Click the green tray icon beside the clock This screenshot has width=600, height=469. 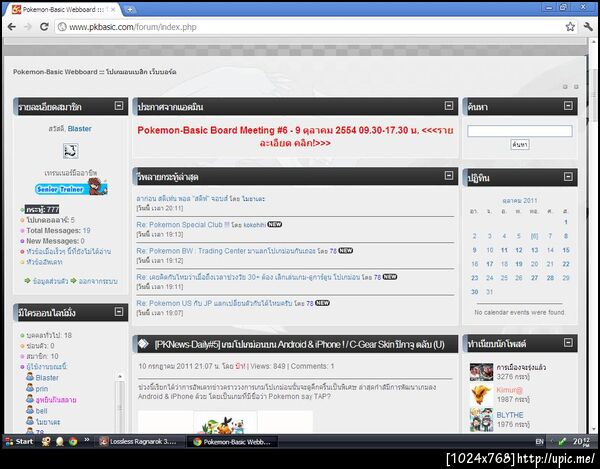click(x=562, y=442)
